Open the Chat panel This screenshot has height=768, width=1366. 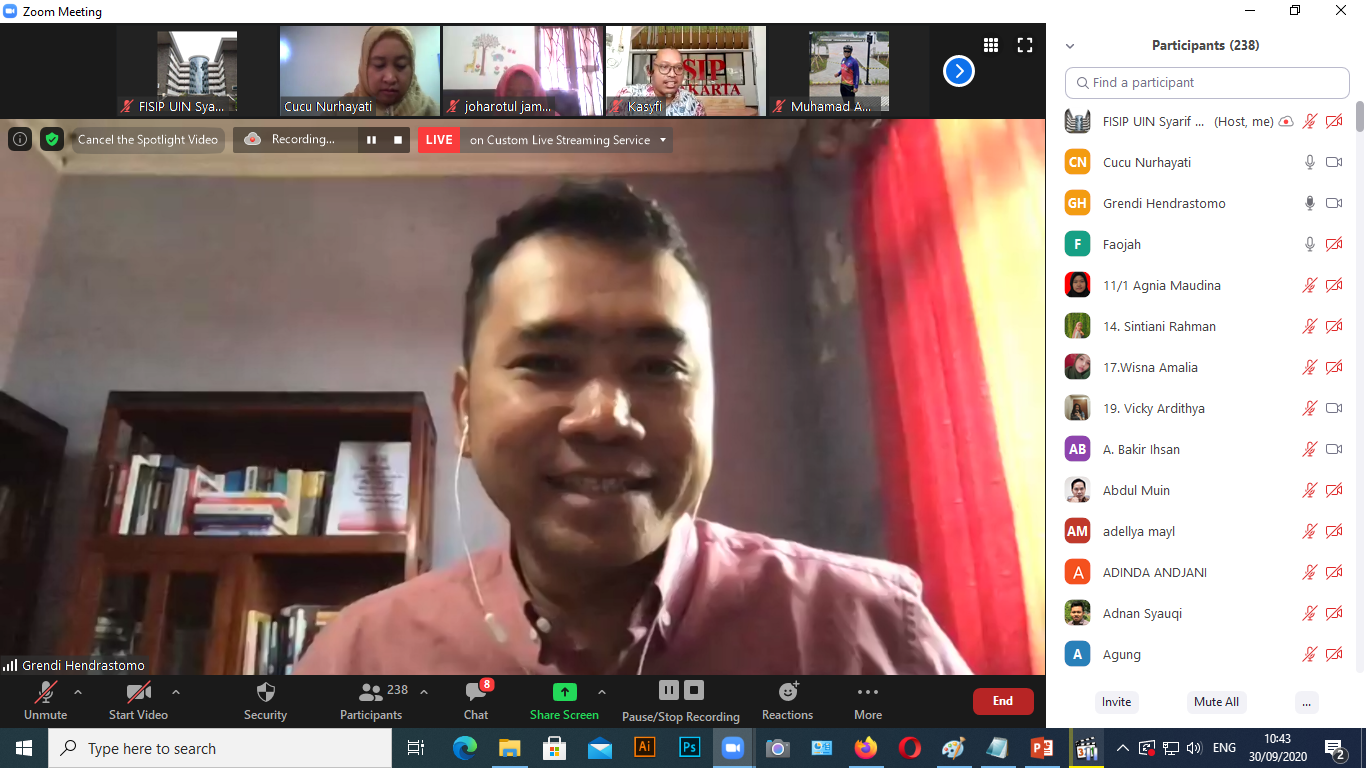(x=476, y=700)
